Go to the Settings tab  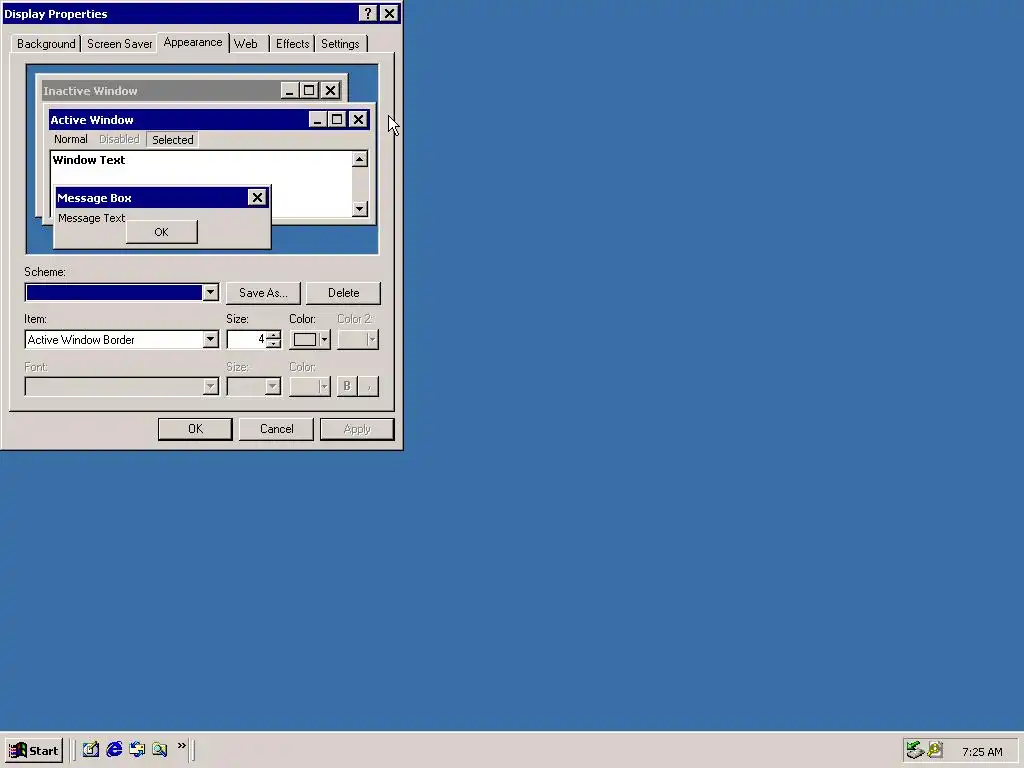coord(340,44)
